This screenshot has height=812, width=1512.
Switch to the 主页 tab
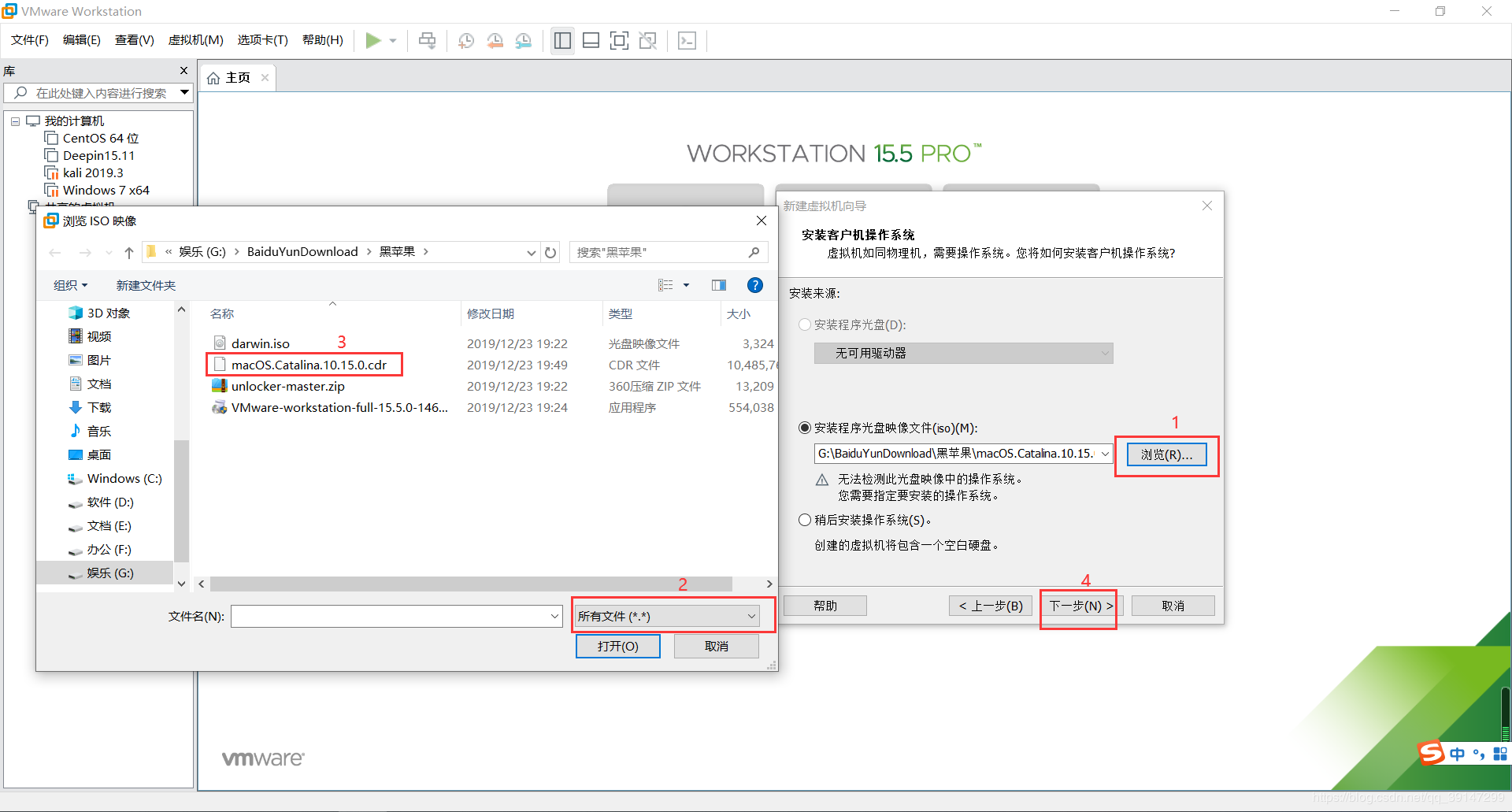(x=235, y=76)
